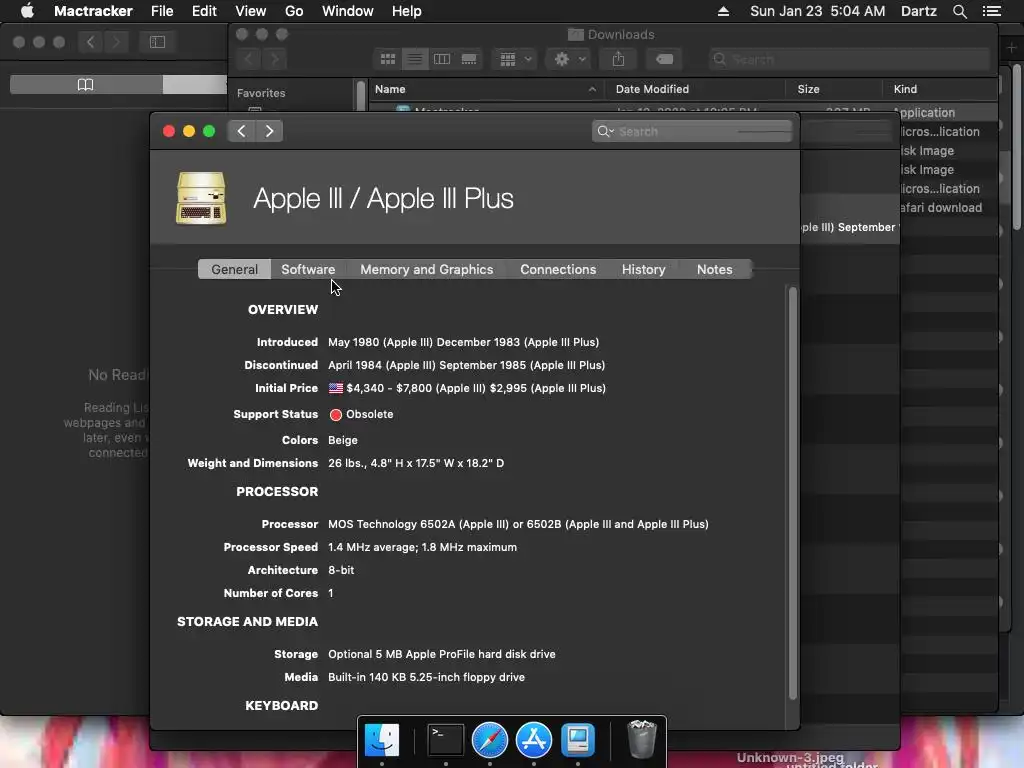The height and width of the screenshot is (768, 1024).
Task: Go forward in Finder Downloads window
Action: click(275, 59)
